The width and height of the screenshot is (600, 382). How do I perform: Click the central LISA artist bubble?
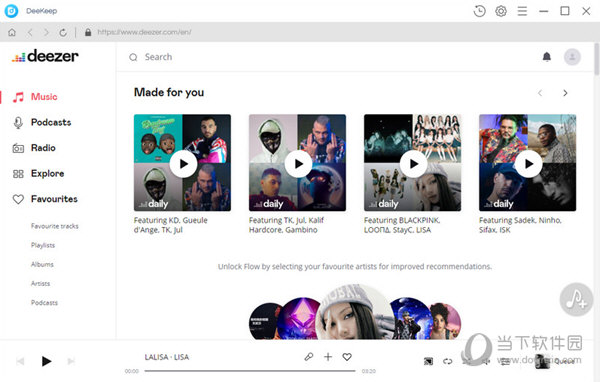(355, 313)
